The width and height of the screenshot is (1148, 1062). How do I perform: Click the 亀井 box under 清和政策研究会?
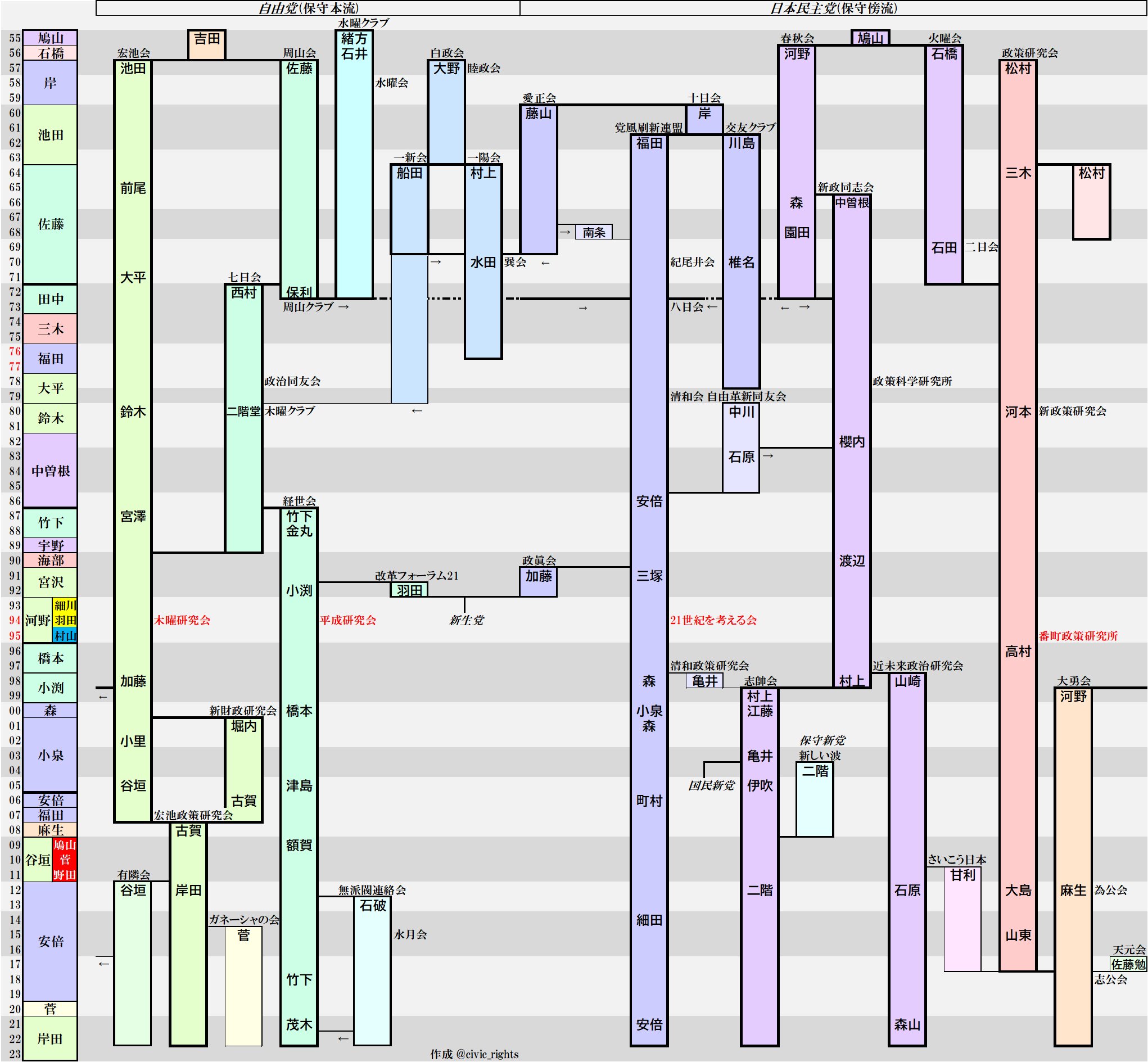(704, 681)
